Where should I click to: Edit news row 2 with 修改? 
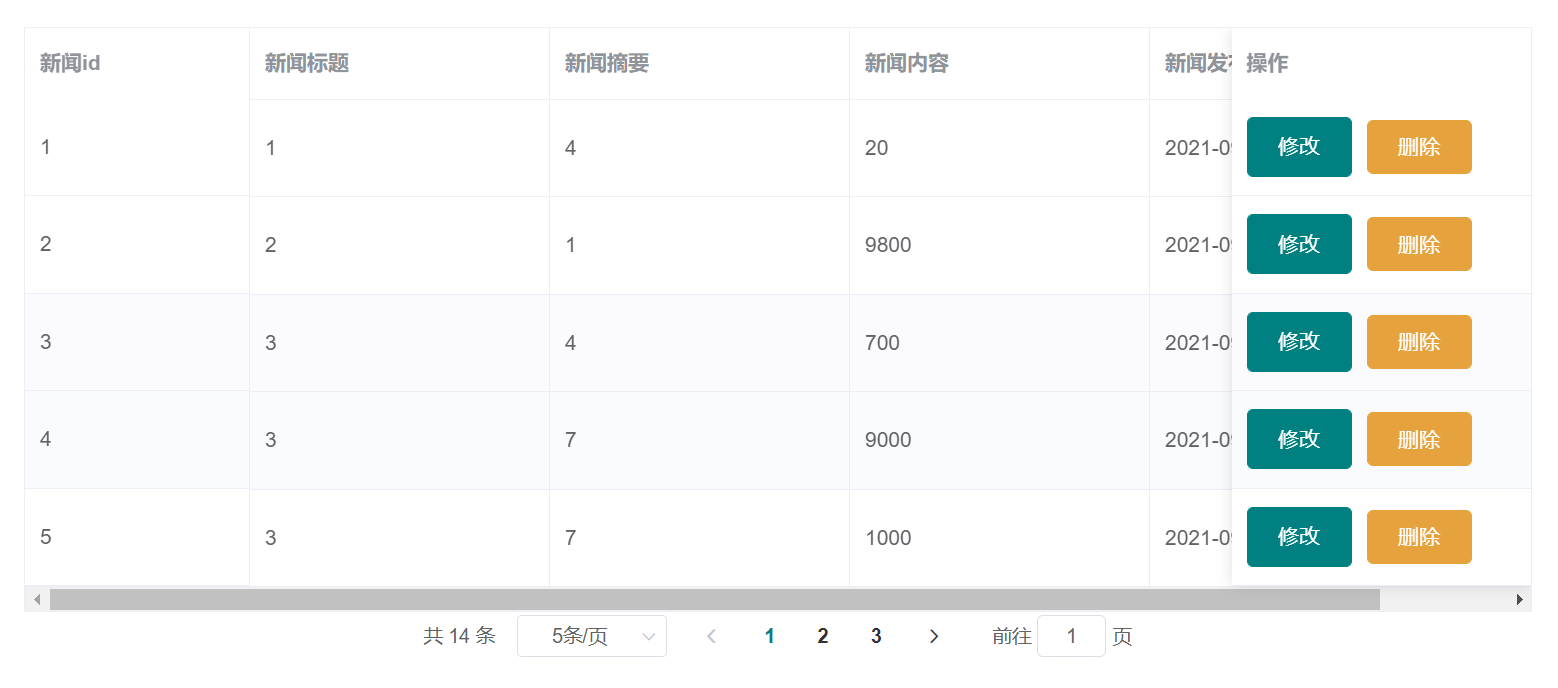[x=1298, y=244]
